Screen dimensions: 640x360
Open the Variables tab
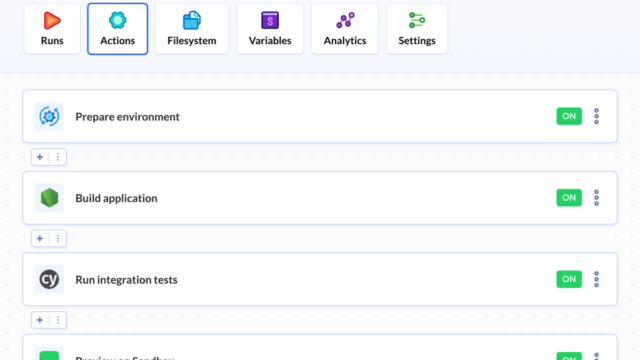270,29
